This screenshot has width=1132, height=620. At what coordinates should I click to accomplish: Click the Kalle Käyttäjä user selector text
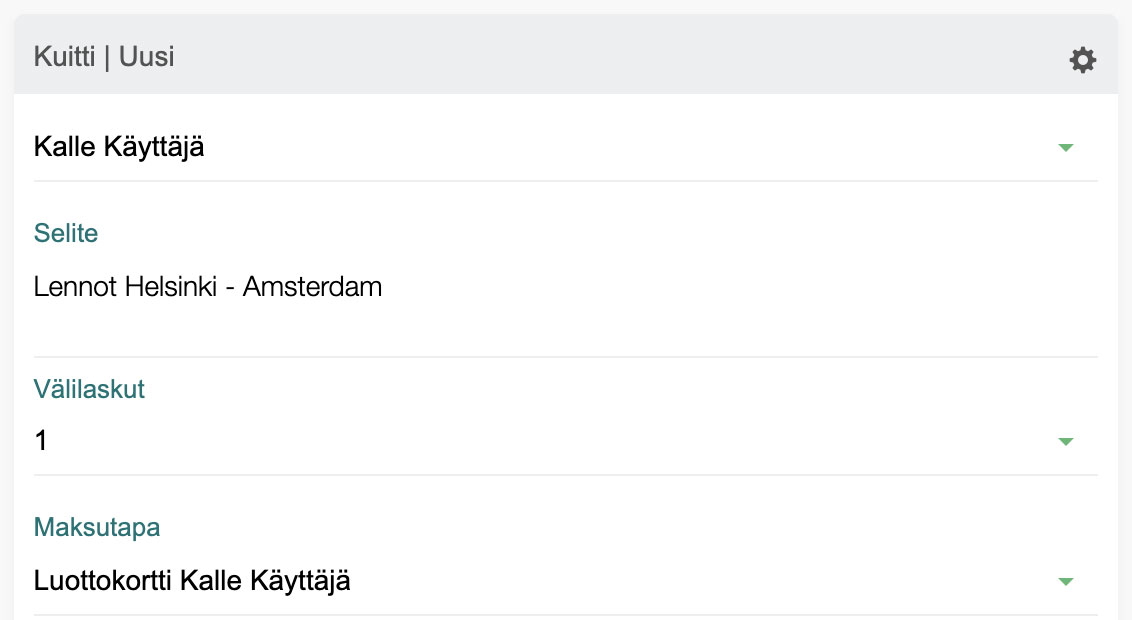pyautogui.click(x=119, y=147)
